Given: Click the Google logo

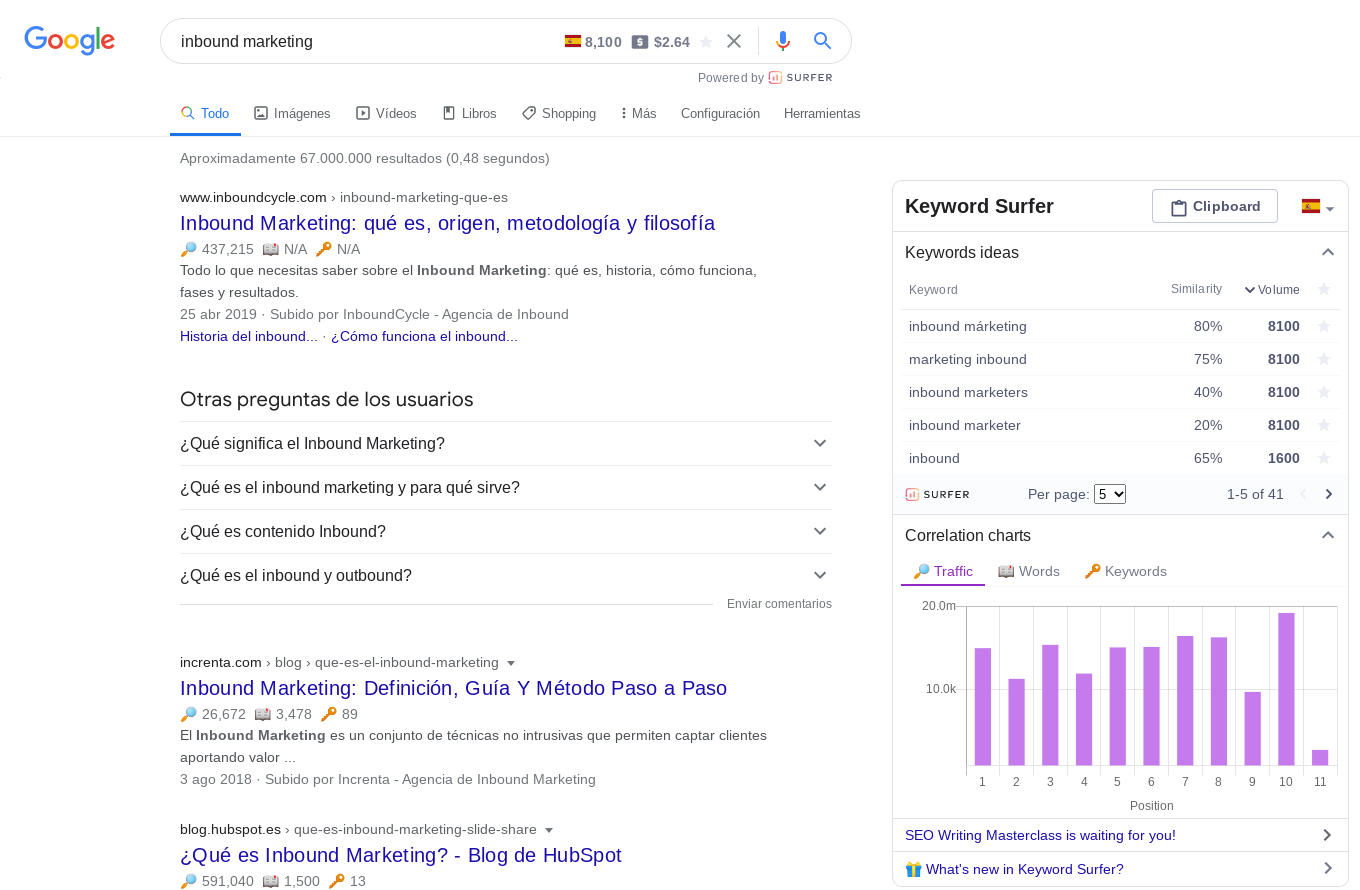Looking at the screenshot, I should (69, 40).
